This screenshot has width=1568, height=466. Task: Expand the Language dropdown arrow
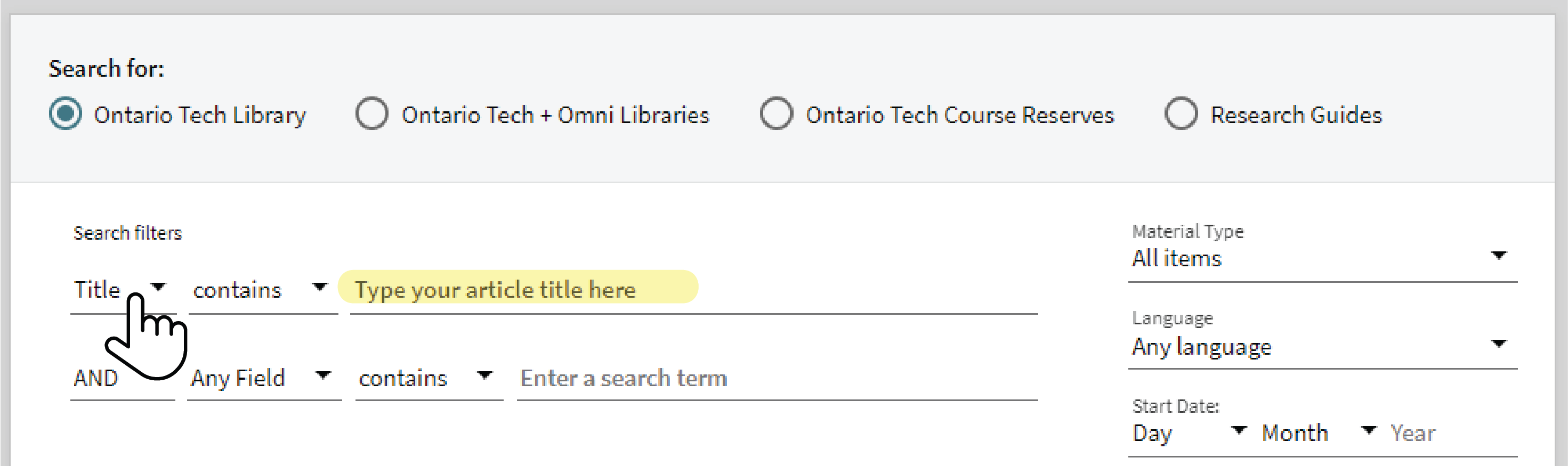(1499, 343)
